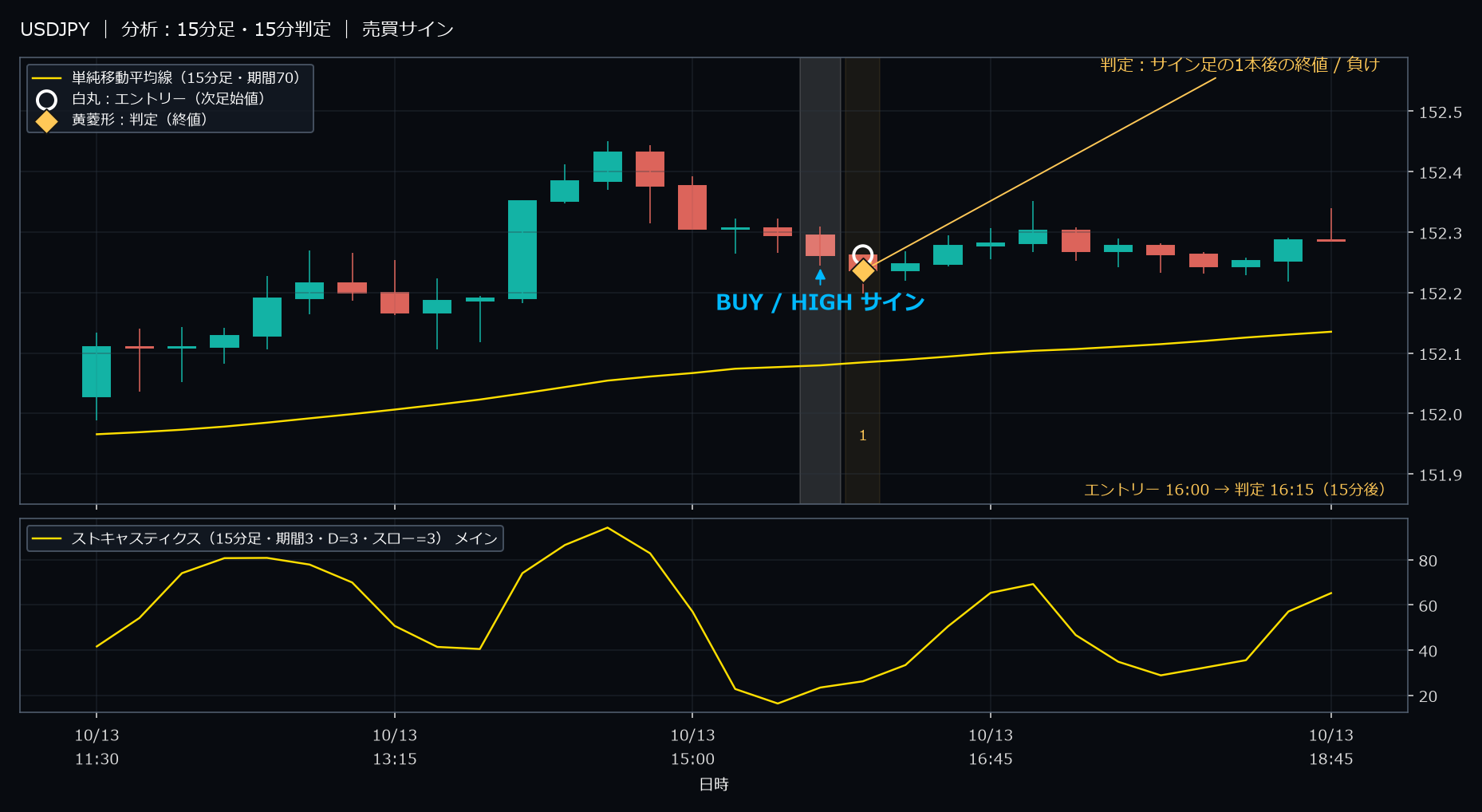Click the 20 level on stochastics axis

coord(1428,696)
